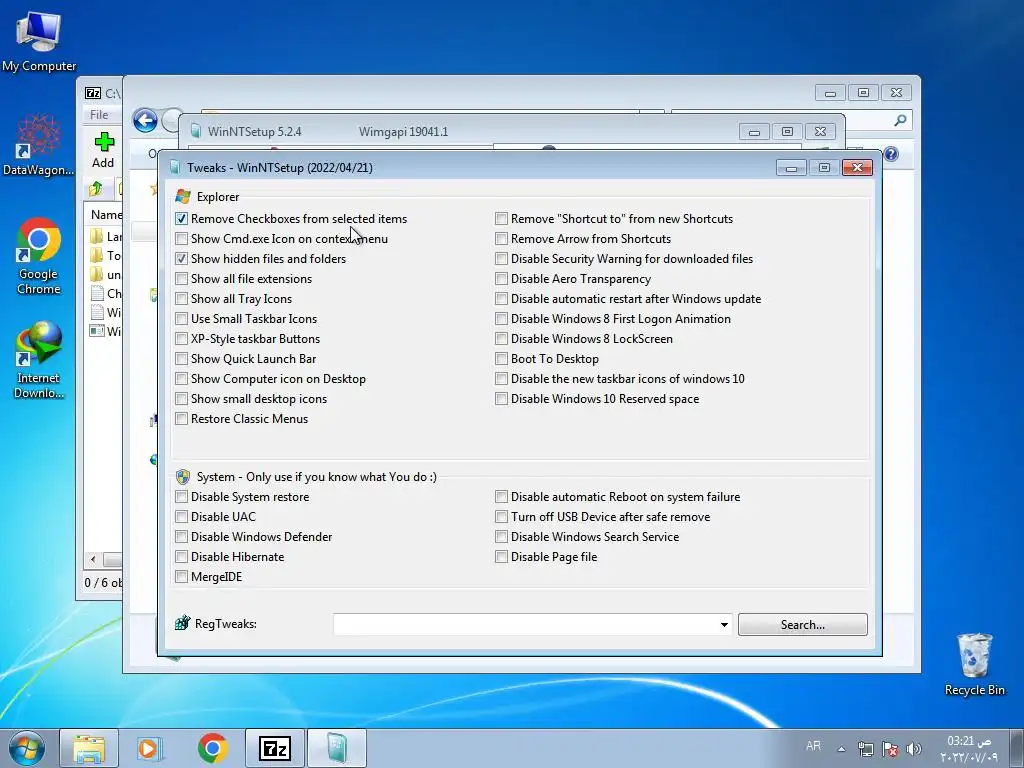Check Disable Page file
The width and height of the screenshot is (1024, 768).
tap(501, 557)
